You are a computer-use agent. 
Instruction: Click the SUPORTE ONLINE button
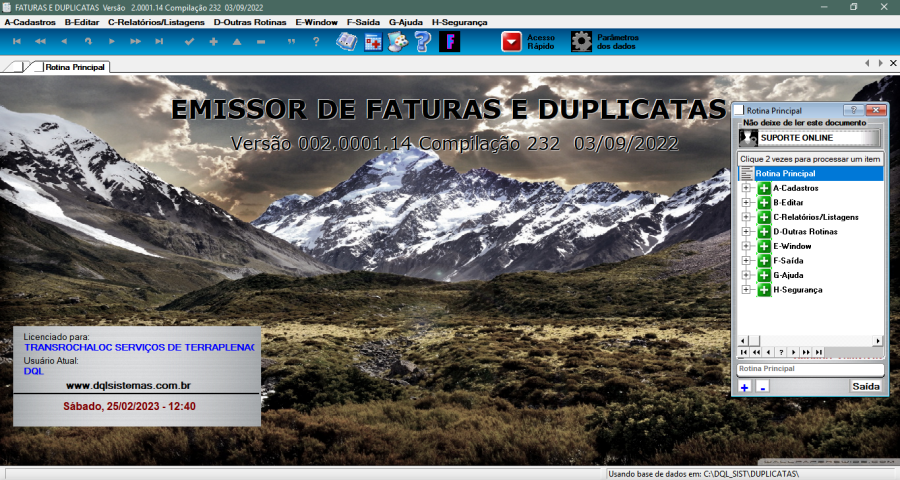pos(810,138)
